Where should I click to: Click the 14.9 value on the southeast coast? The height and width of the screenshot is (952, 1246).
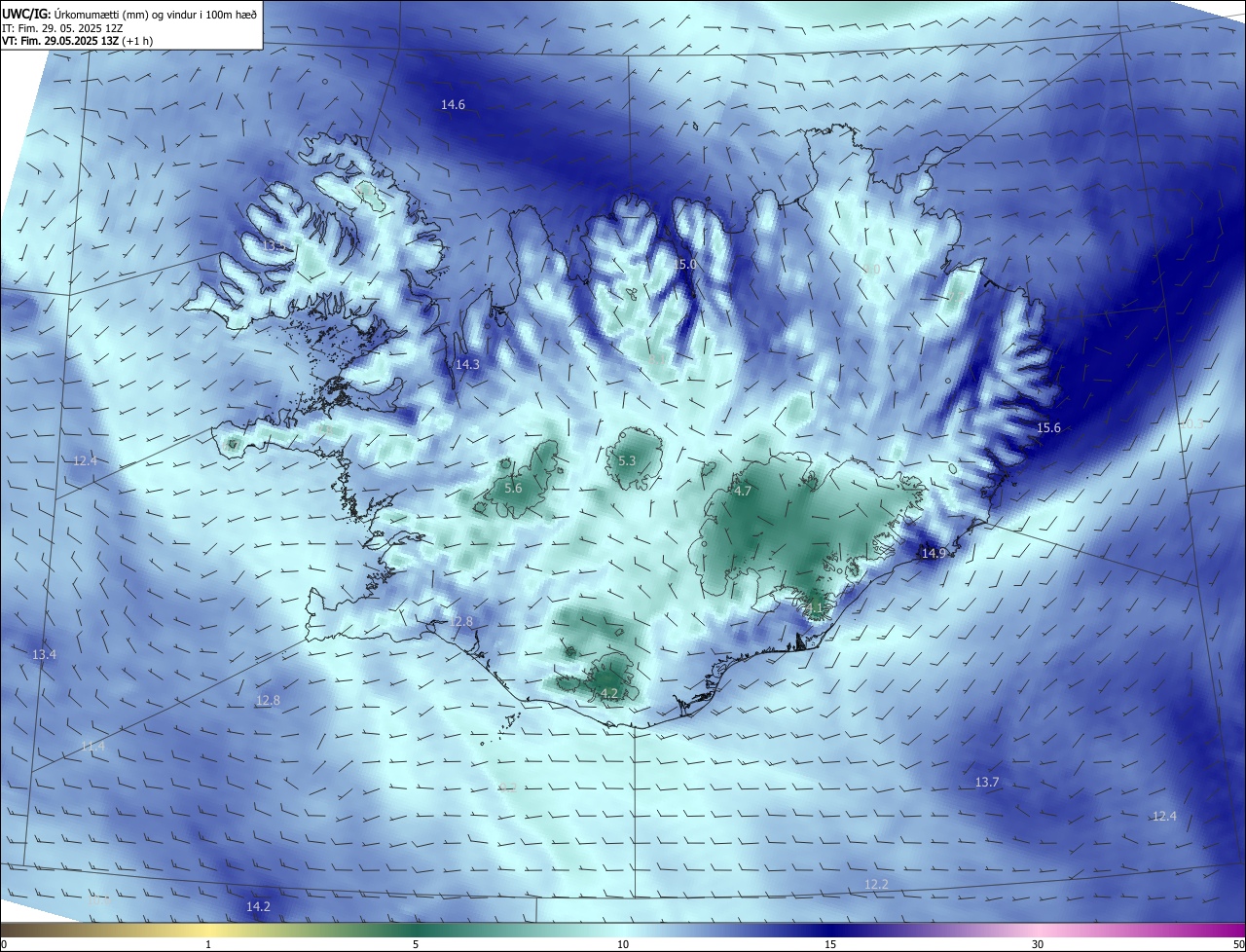click(x=934, y=553)
